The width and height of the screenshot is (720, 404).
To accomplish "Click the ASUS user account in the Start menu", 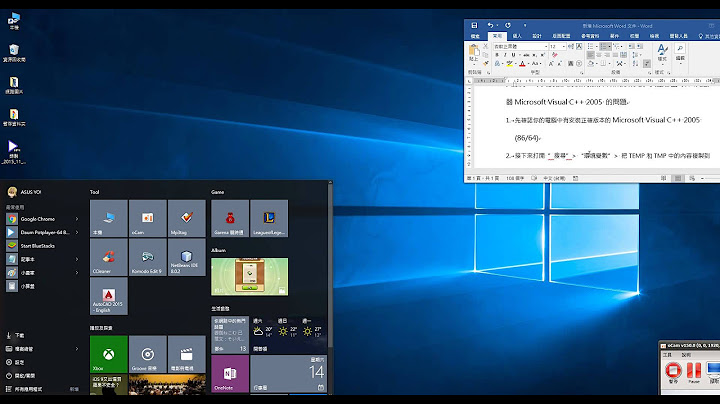I will pos(25,192).
